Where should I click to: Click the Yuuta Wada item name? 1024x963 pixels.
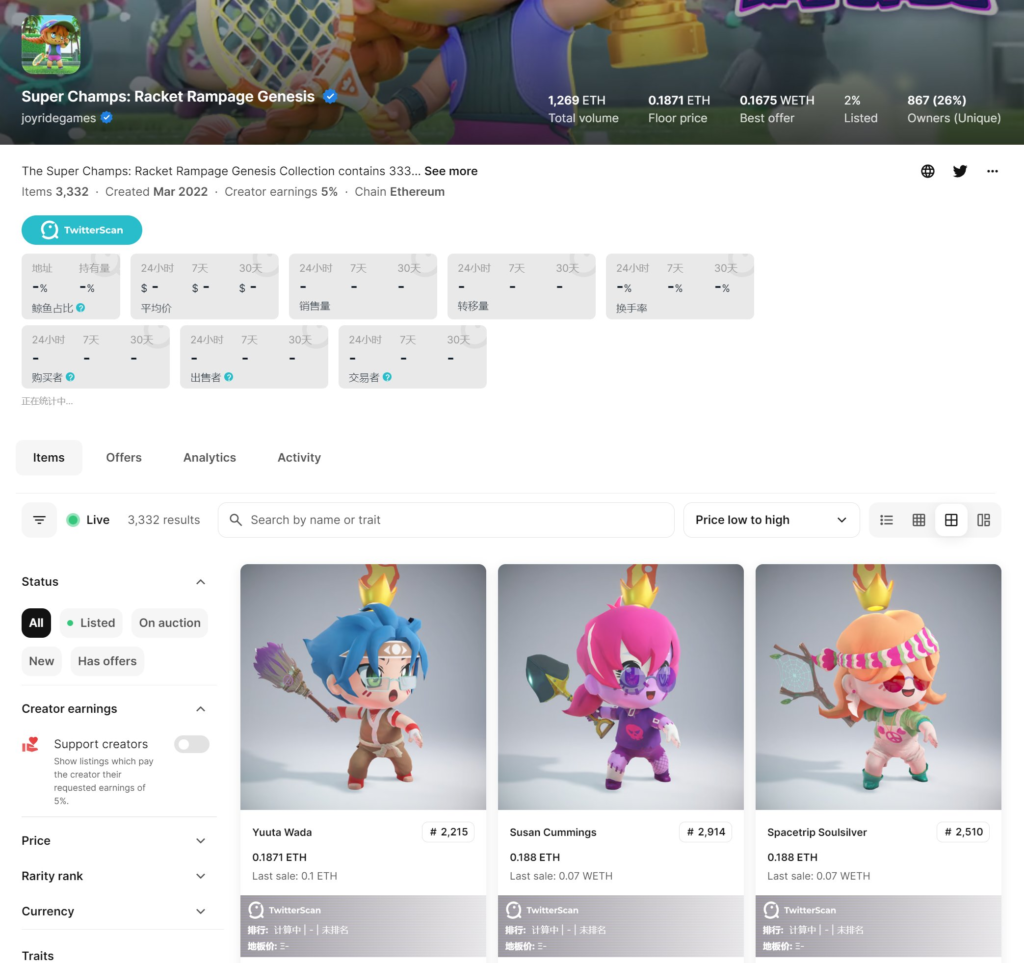pos(282,832)
